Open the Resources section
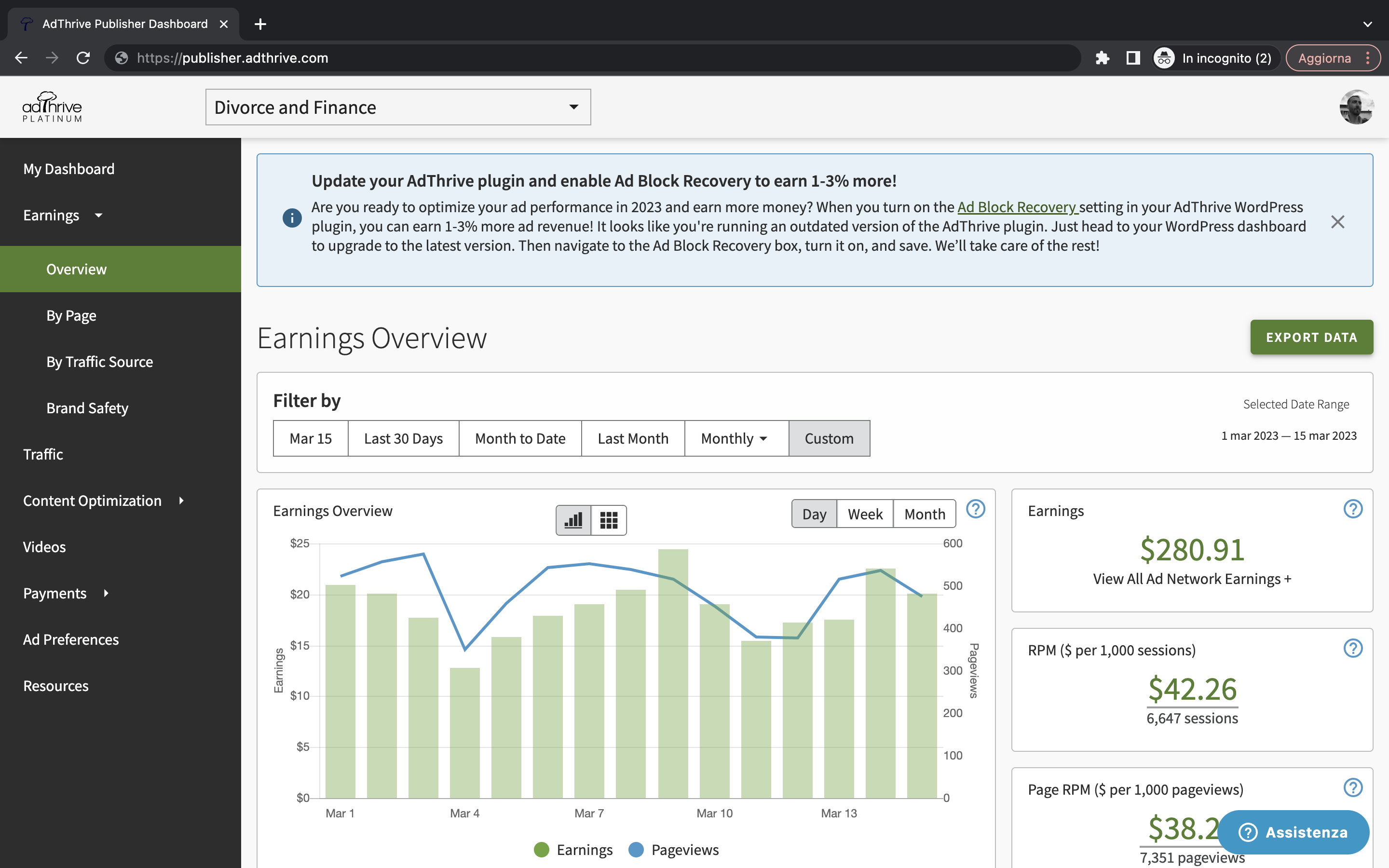Viewport: 1389px width, 868px height. [x=55, y=685]
